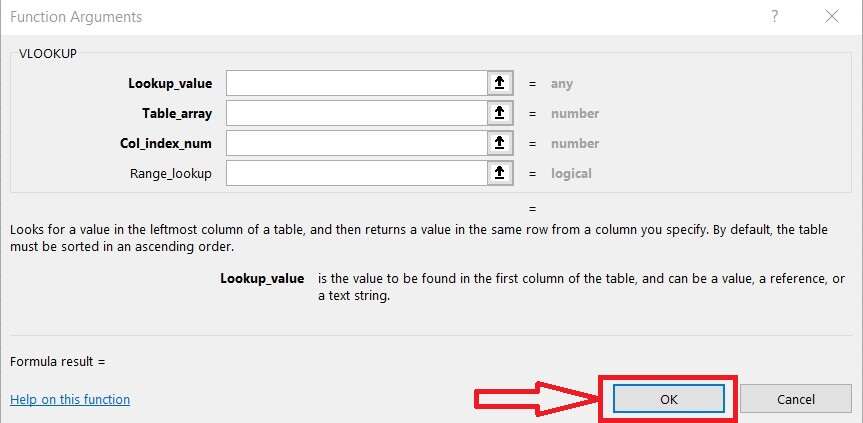
Task: Click the Formula result text
Action: tap(57, 361)
